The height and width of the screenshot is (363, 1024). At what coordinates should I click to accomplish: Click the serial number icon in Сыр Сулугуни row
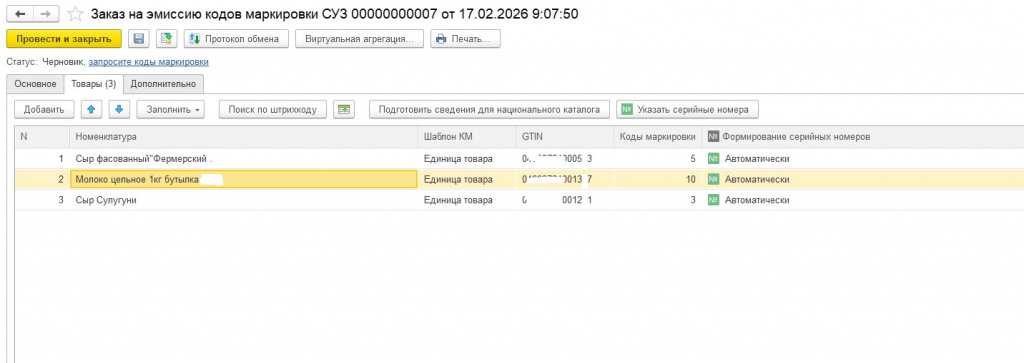(x=713, y=200)
